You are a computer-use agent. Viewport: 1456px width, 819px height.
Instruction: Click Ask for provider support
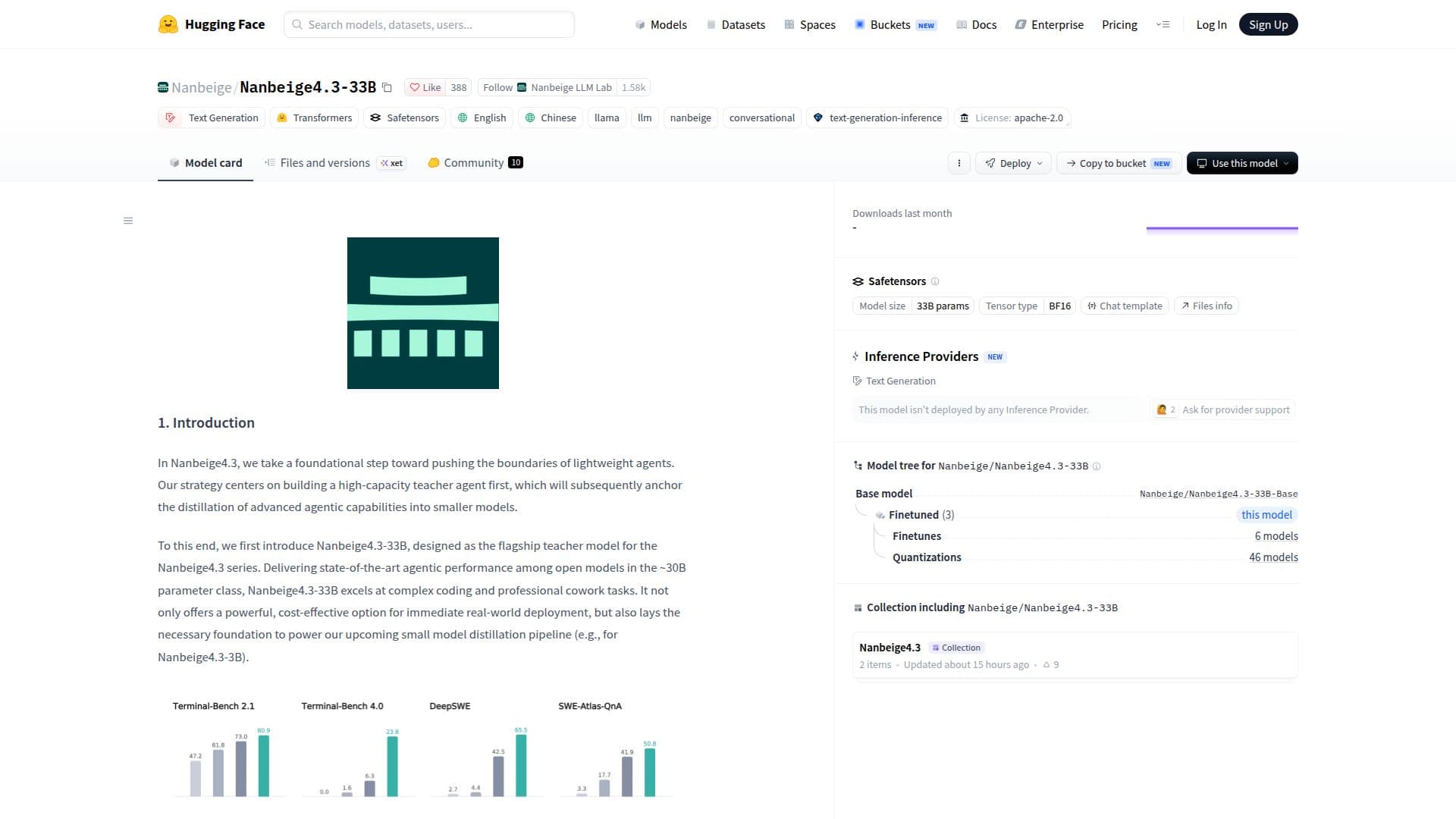(x=1222, y=410)
